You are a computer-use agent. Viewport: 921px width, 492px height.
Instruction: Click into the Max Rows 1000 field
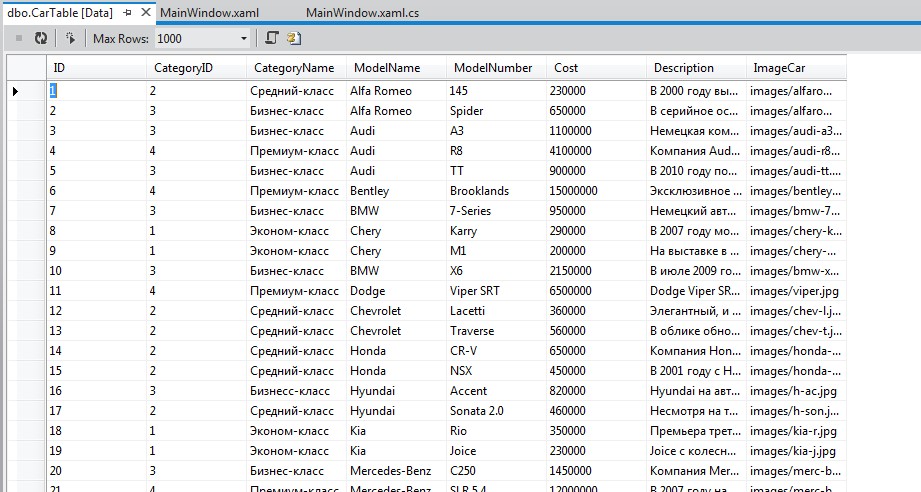point(197,39)
